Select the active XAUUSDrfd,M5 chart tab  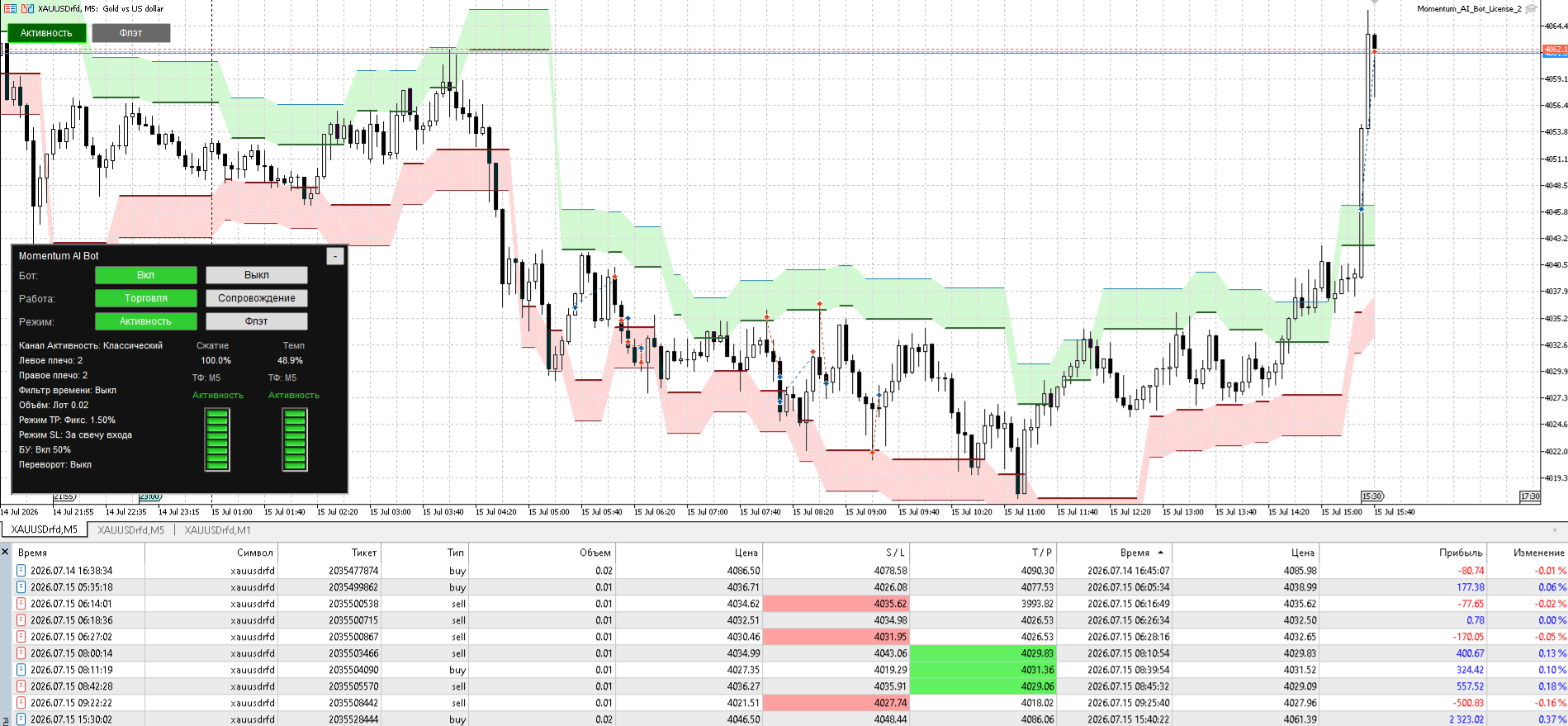[x=45, y=530]
